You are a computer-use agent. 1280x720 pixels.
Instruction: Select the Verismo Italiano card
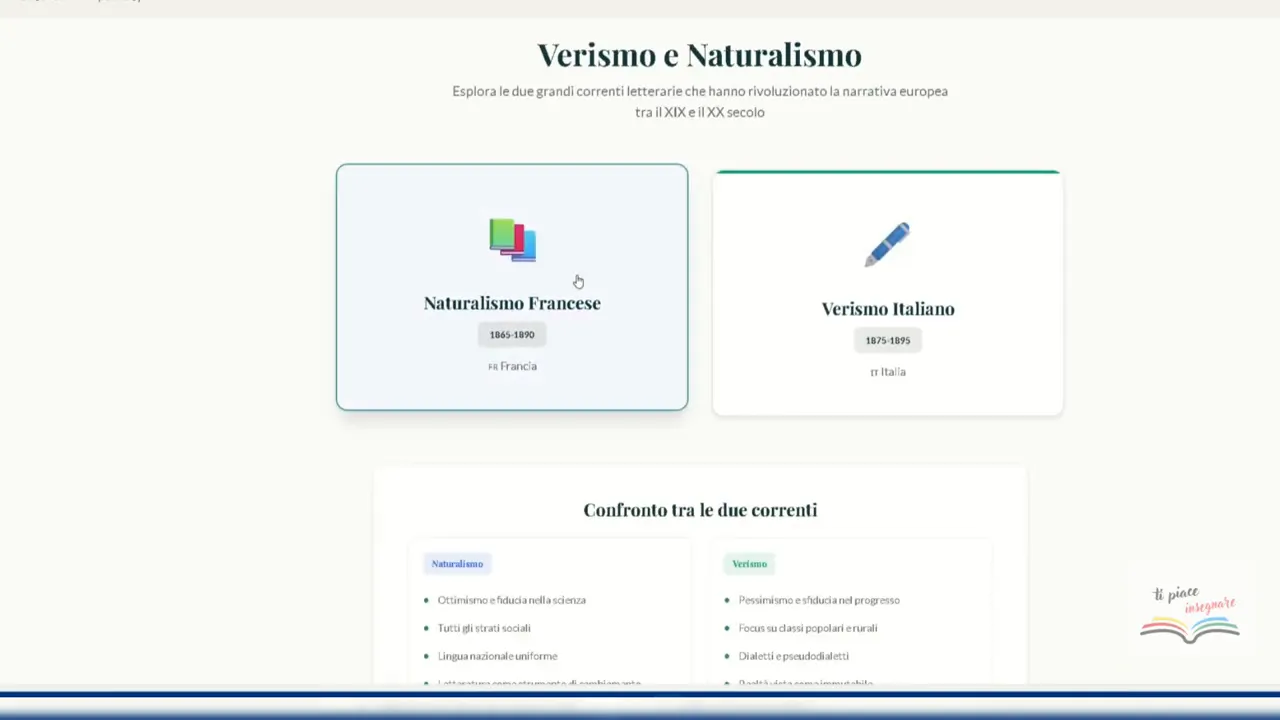887,292
